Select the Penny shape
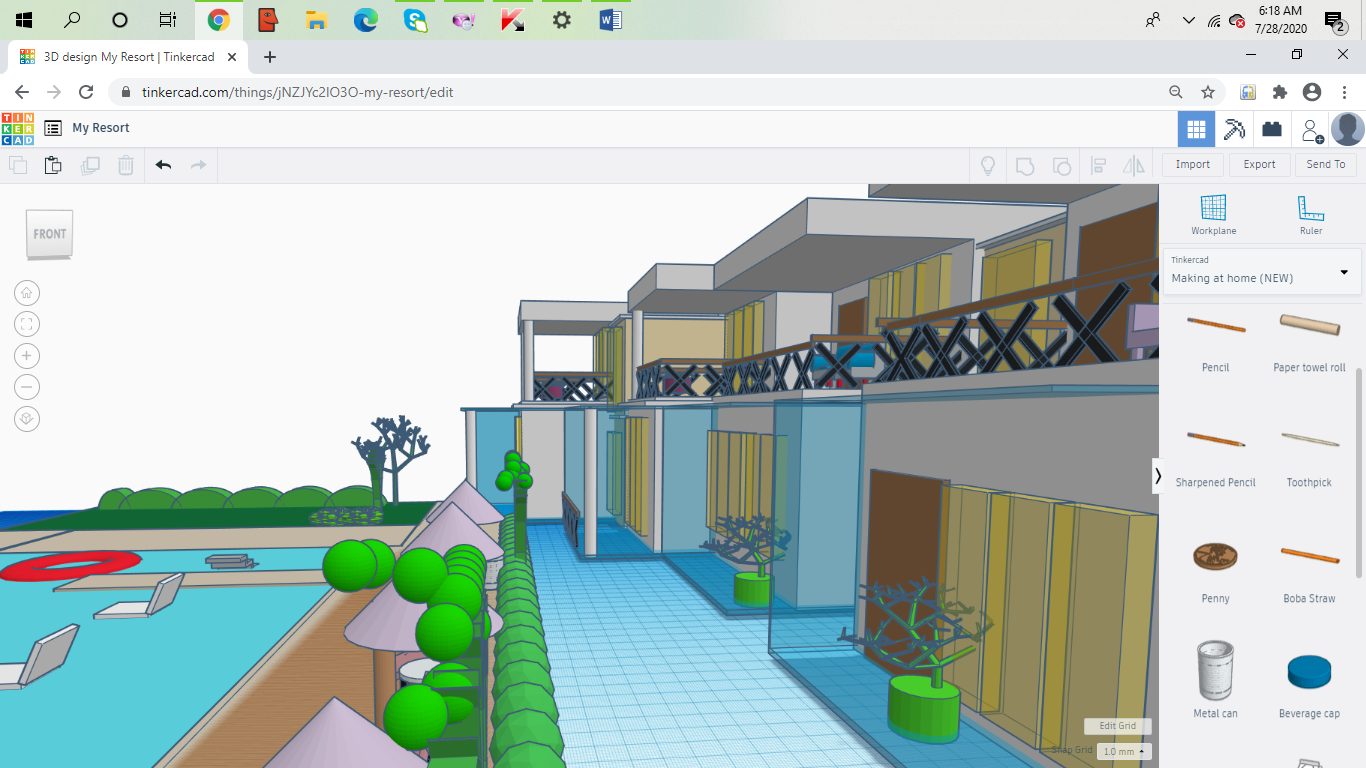This screenshot has height=768, width=1366. pyautogui.click(x=1216, y=571)
